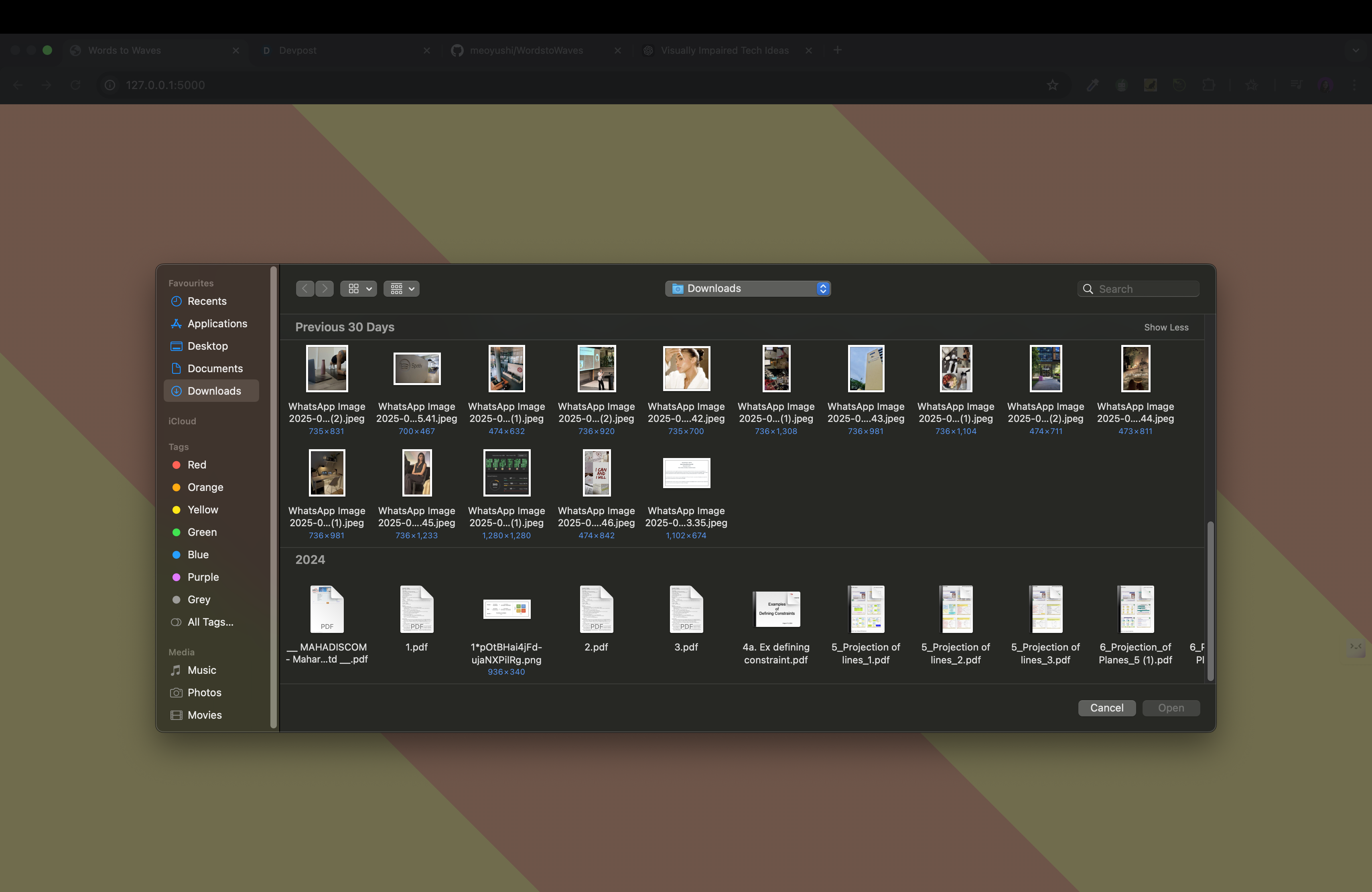Select Photos in the Media section
Viewport: 1372px width, 892px height.
(x=204, y=693)
